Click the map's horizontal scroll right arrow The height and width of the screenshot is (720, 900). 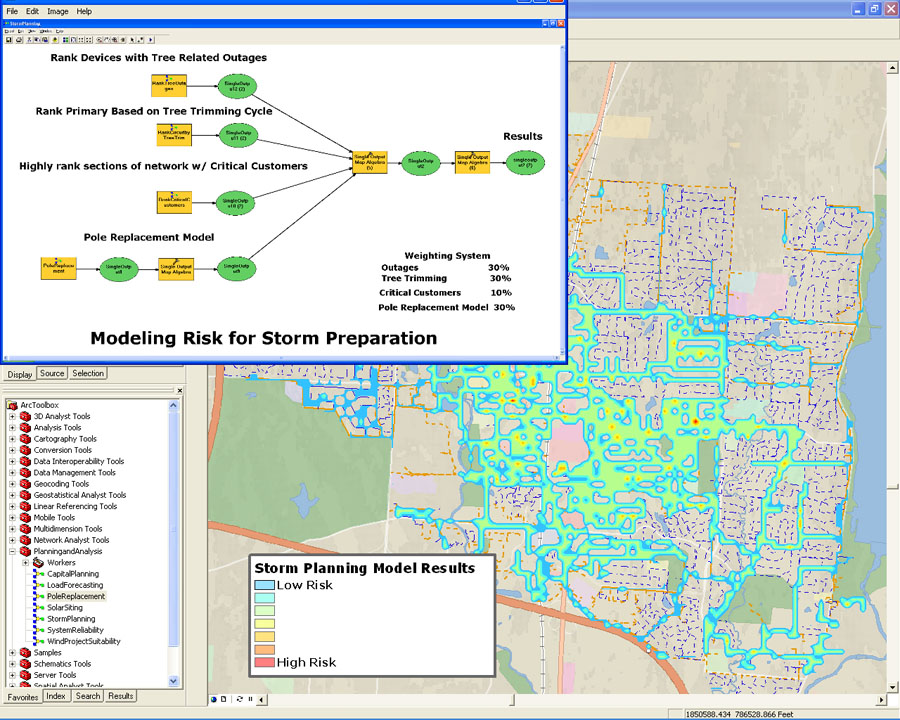[882, 700]
